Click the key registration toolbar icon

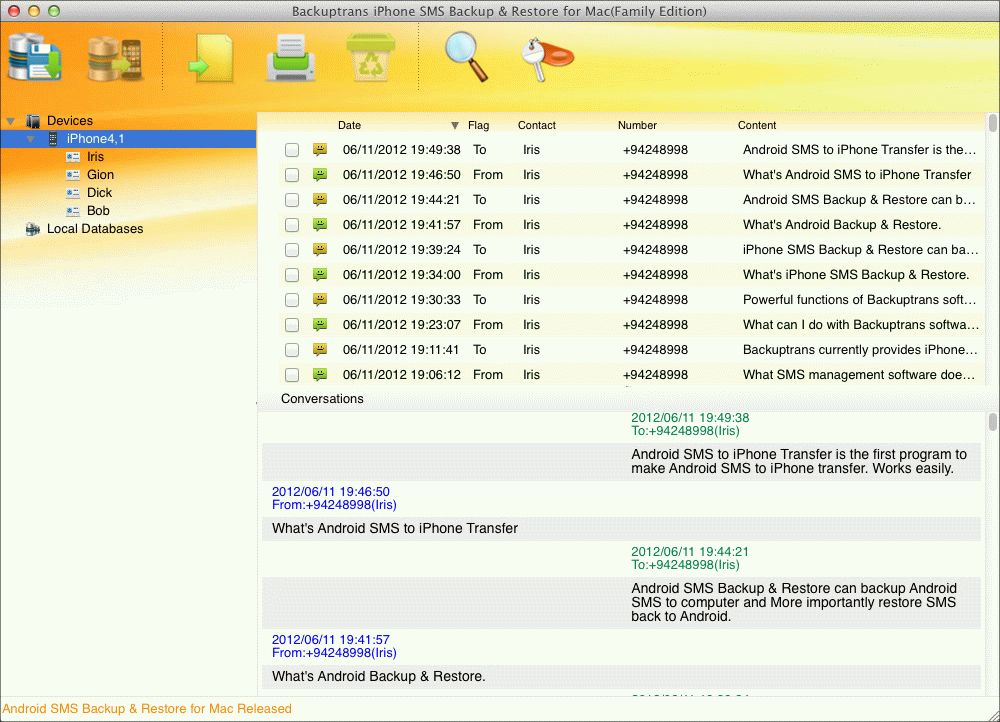(x=546, y=58)
